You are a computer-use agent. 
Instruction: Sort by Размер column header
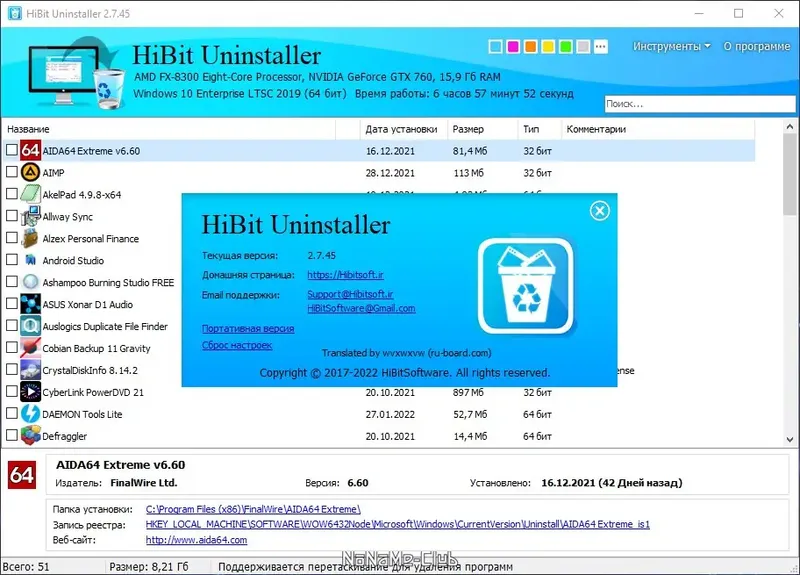(483, 129)
